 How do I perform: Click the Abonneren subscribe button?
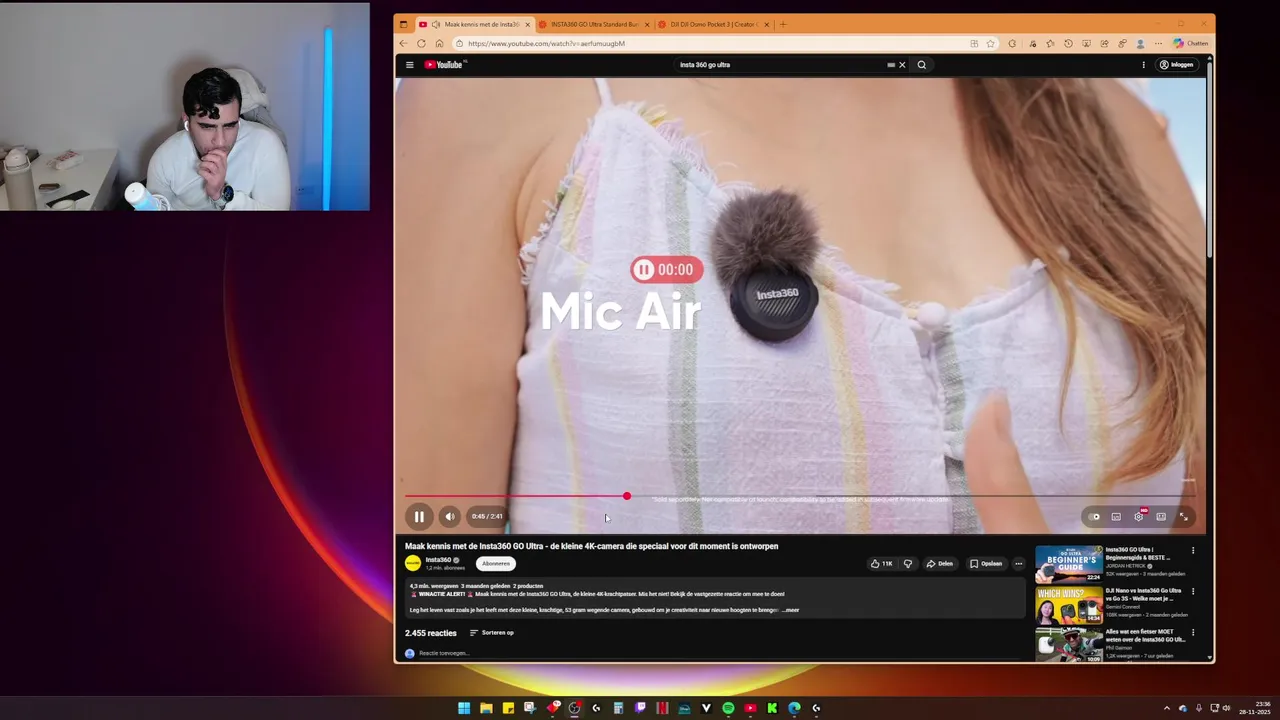pos(496,563)
